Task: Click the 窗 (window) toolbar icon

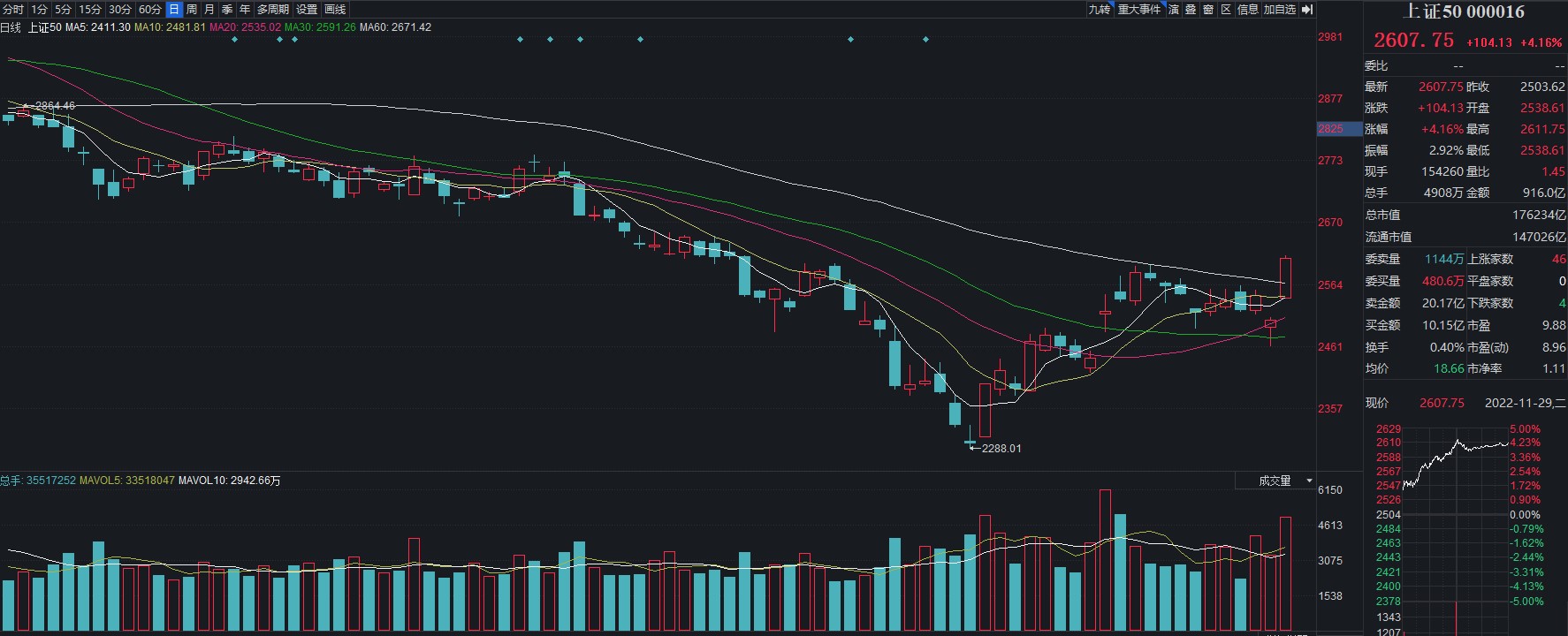Action: coord(1208,10)
